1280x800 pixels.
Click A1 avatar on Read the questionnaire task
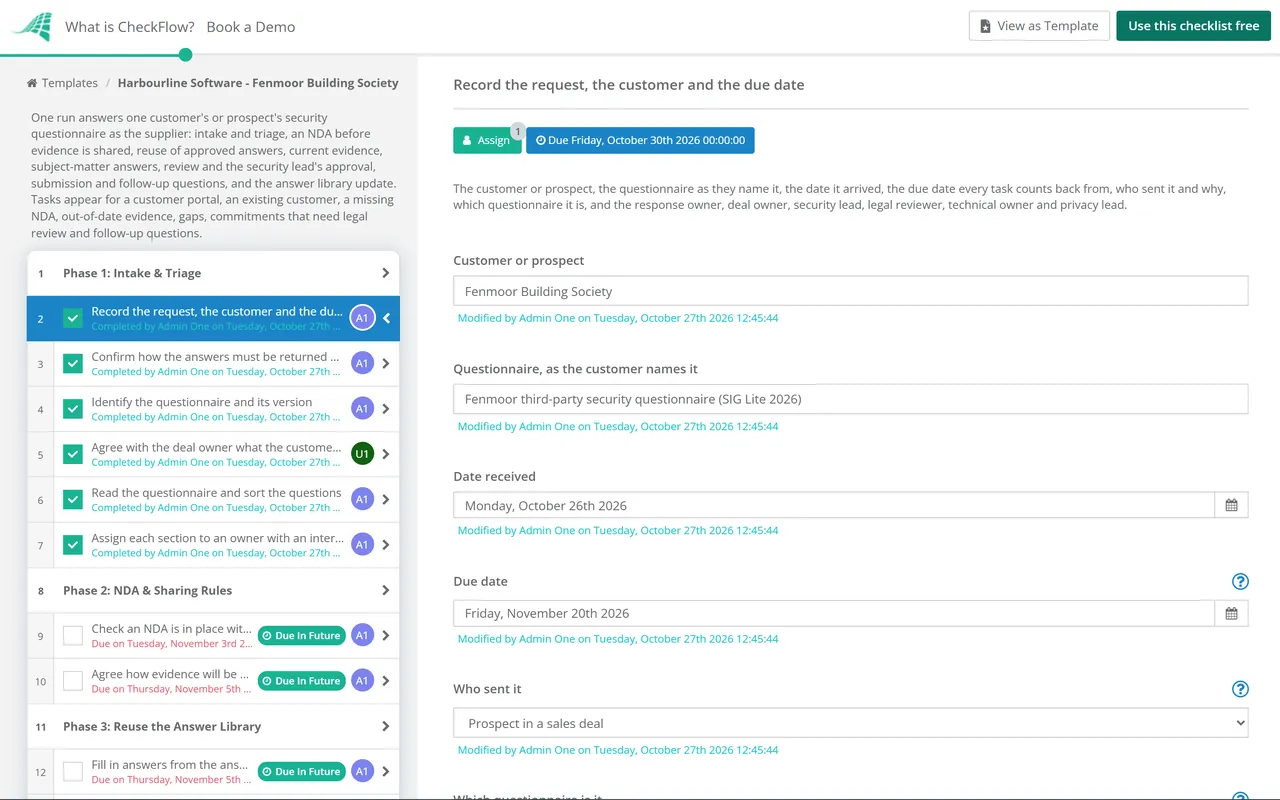[x=362, y=499]
